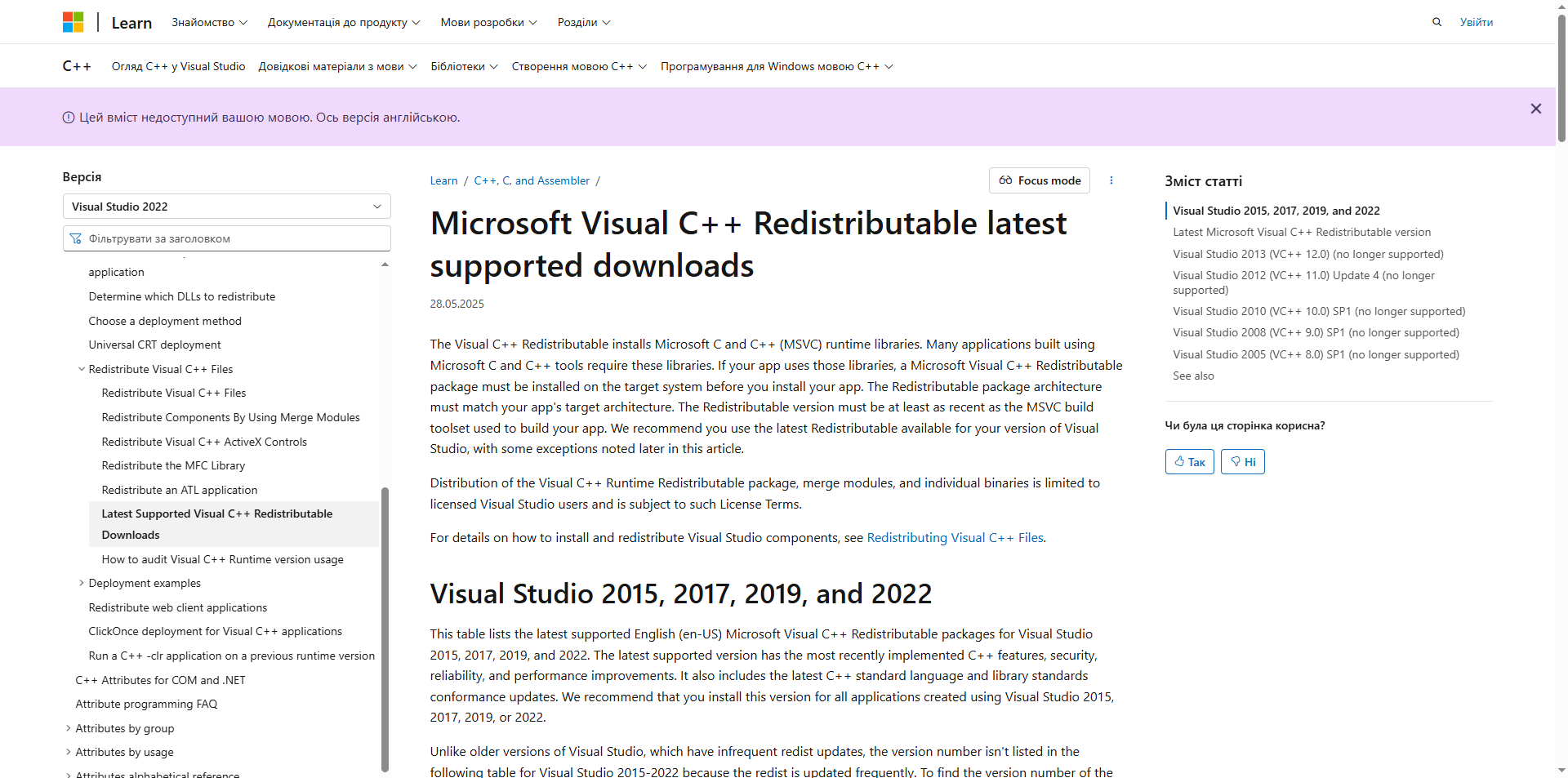The height and width of the screenshot is (778, 1568).
Task: Dismiss the language notice banner
Action: [x=1535, y=109]
